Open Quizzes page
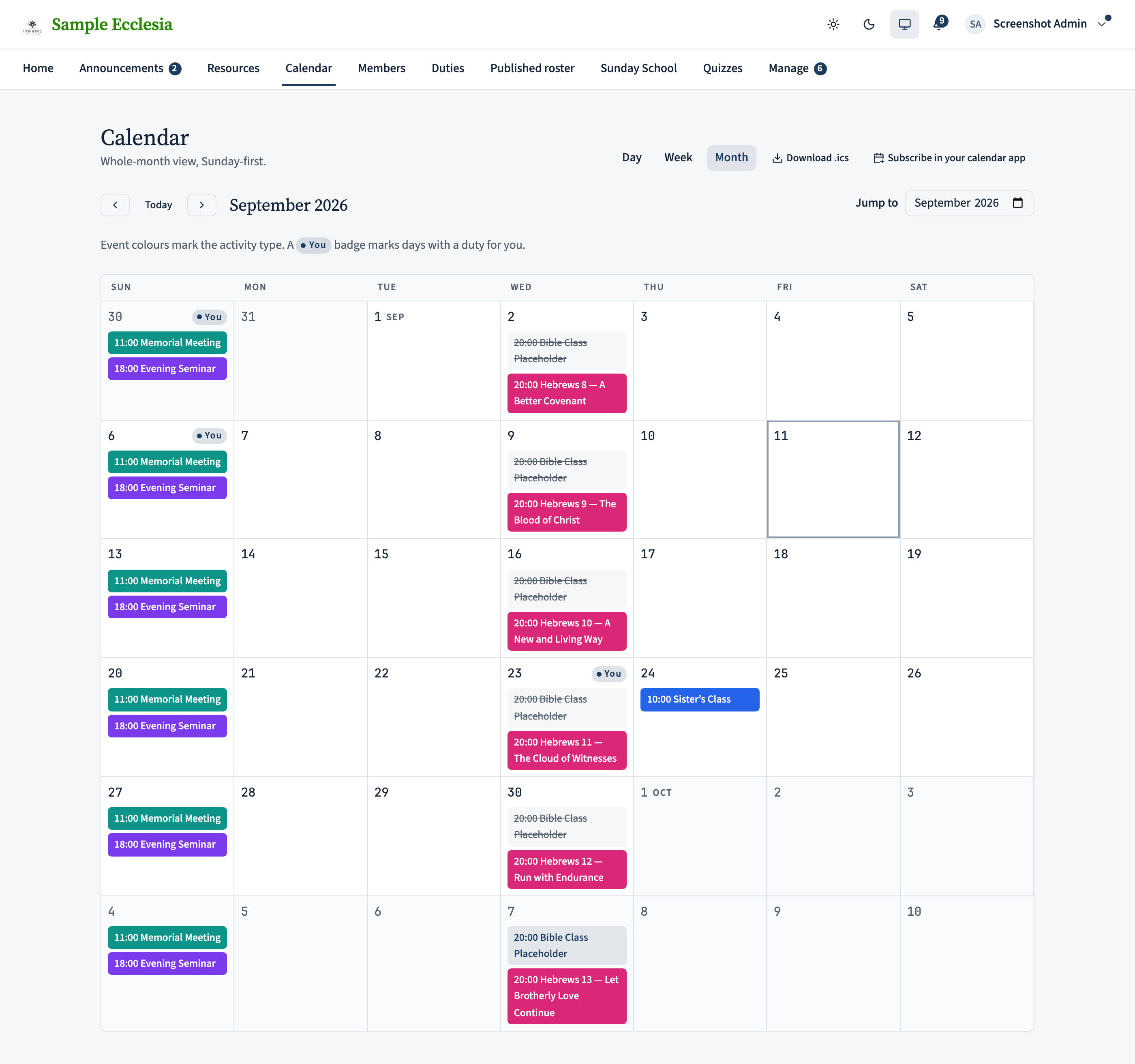 coord(722,68)
